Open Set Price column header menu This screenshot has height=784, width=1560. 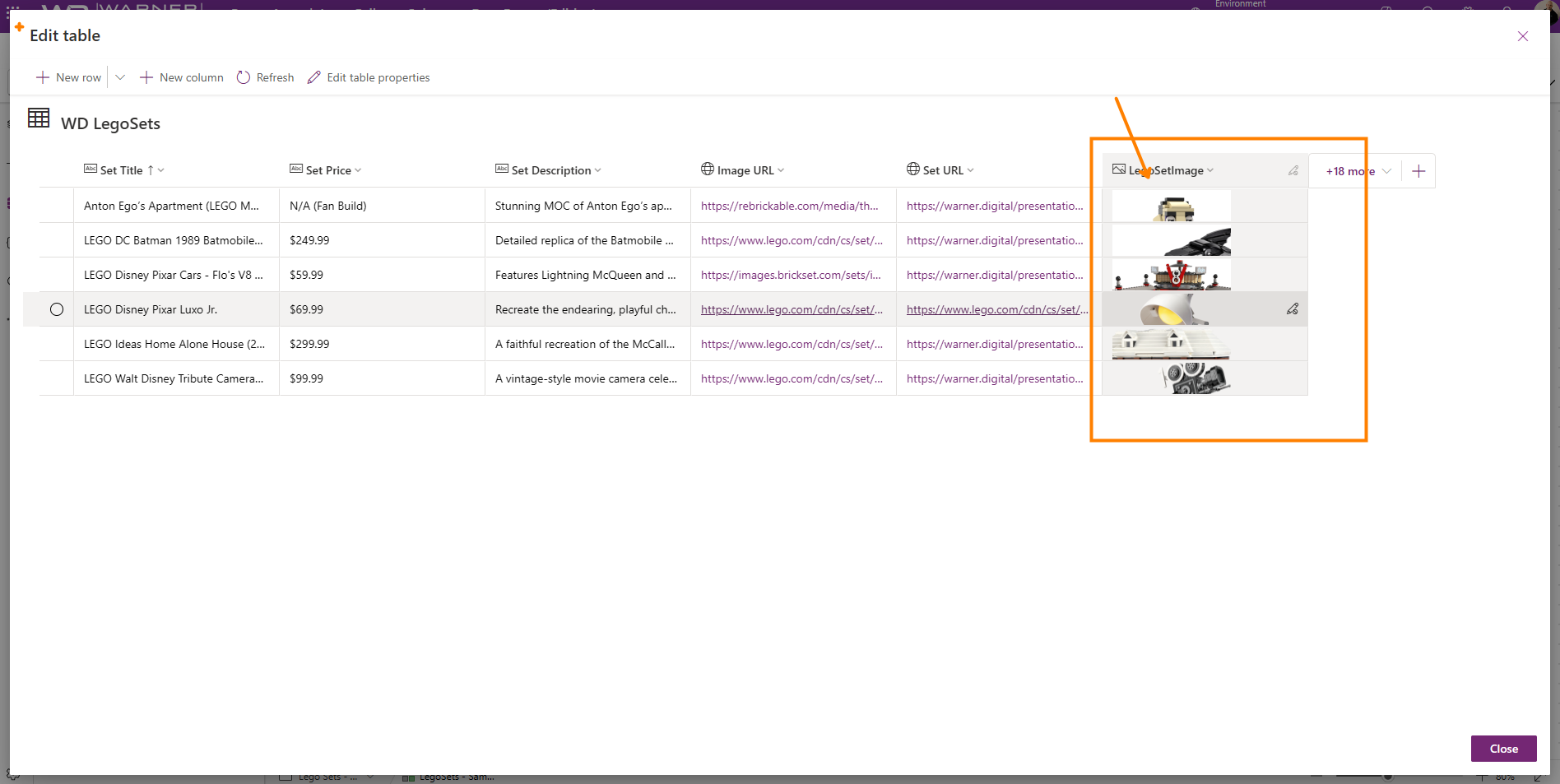tap(358, 170)
